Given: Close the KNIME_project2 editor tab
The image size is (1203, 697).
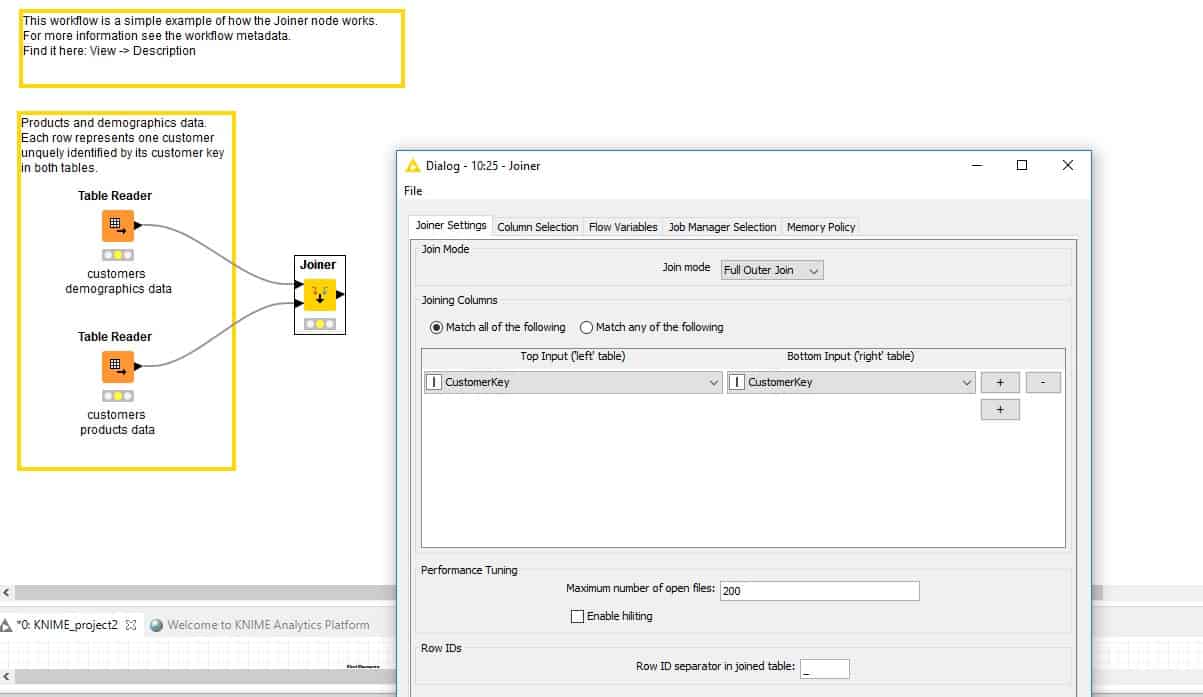Looking at the screenshot, I should (131, 624).
